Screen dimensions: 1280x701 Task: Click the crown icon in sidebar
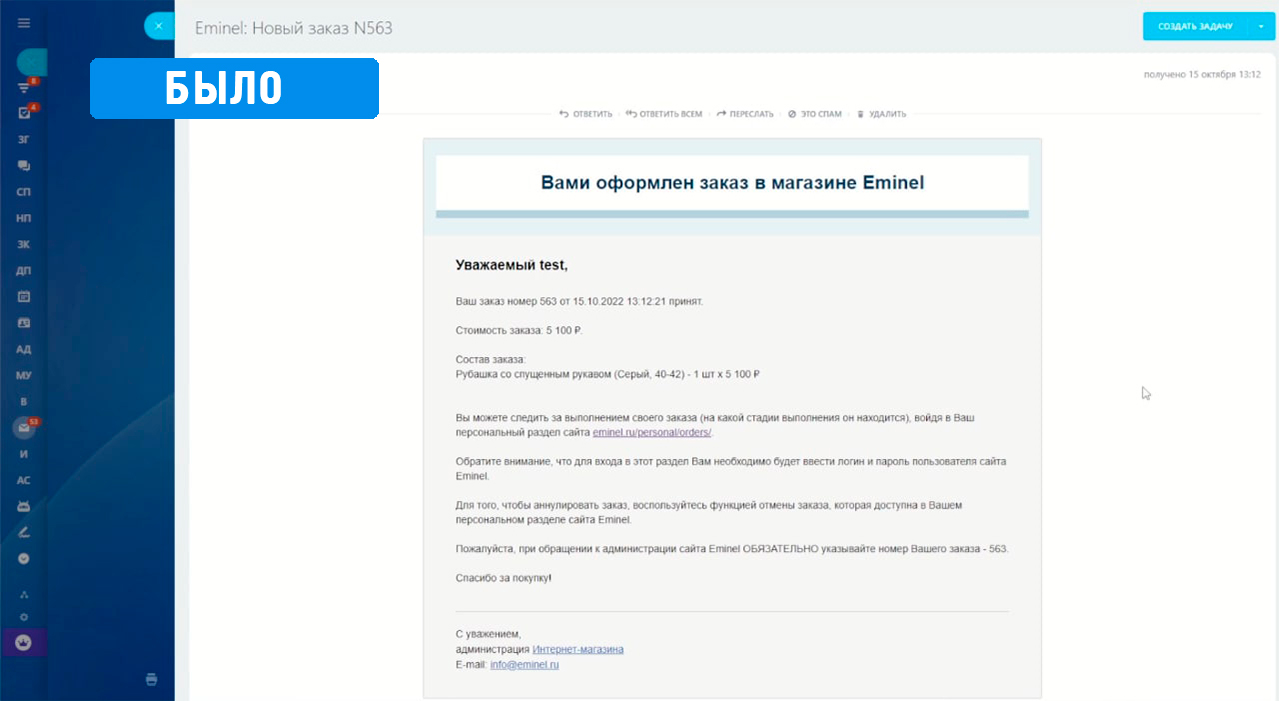[x=24, y=642]
